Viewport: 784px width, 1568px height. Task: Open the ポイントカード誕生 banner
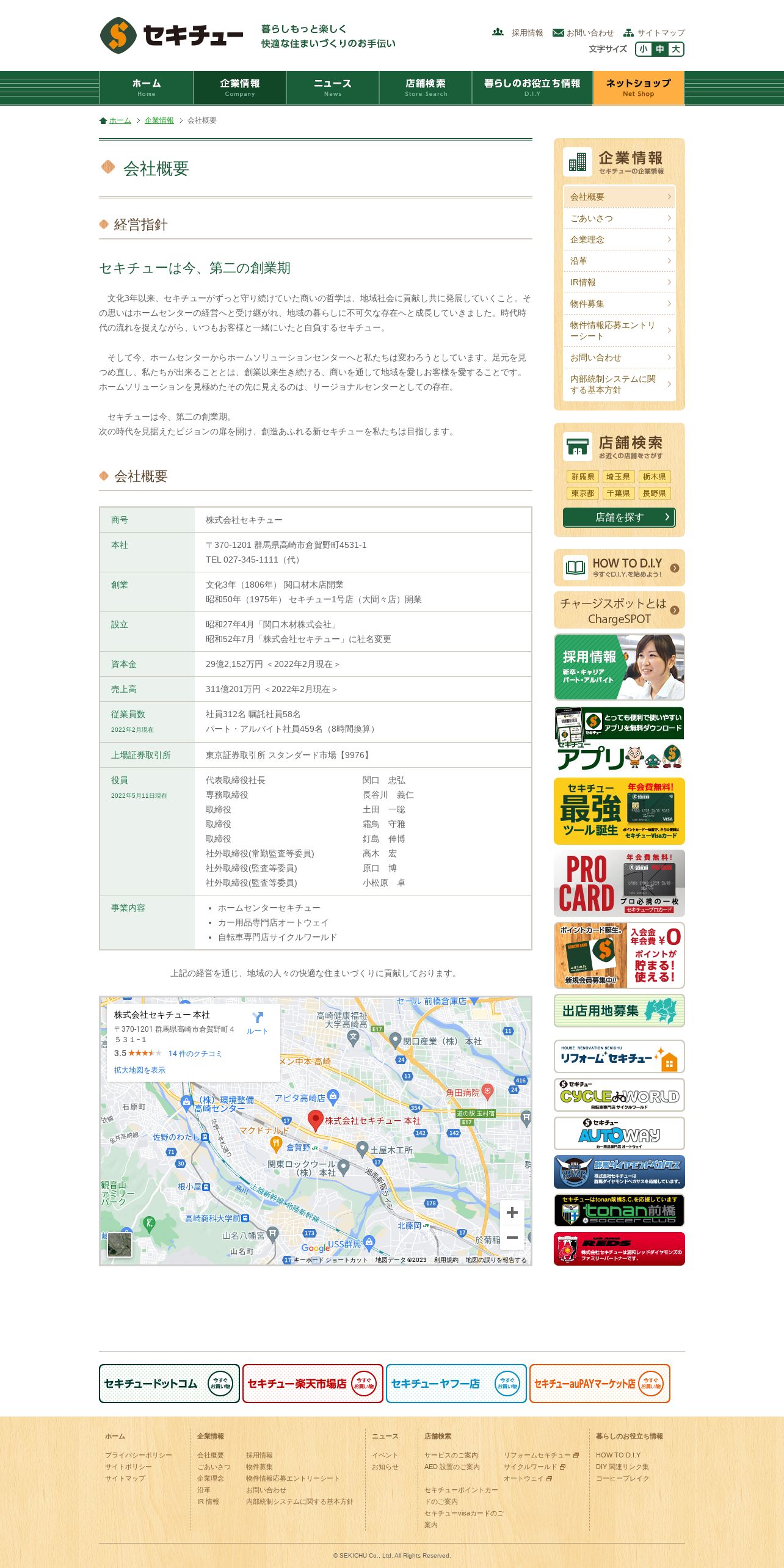click(619, 955)
